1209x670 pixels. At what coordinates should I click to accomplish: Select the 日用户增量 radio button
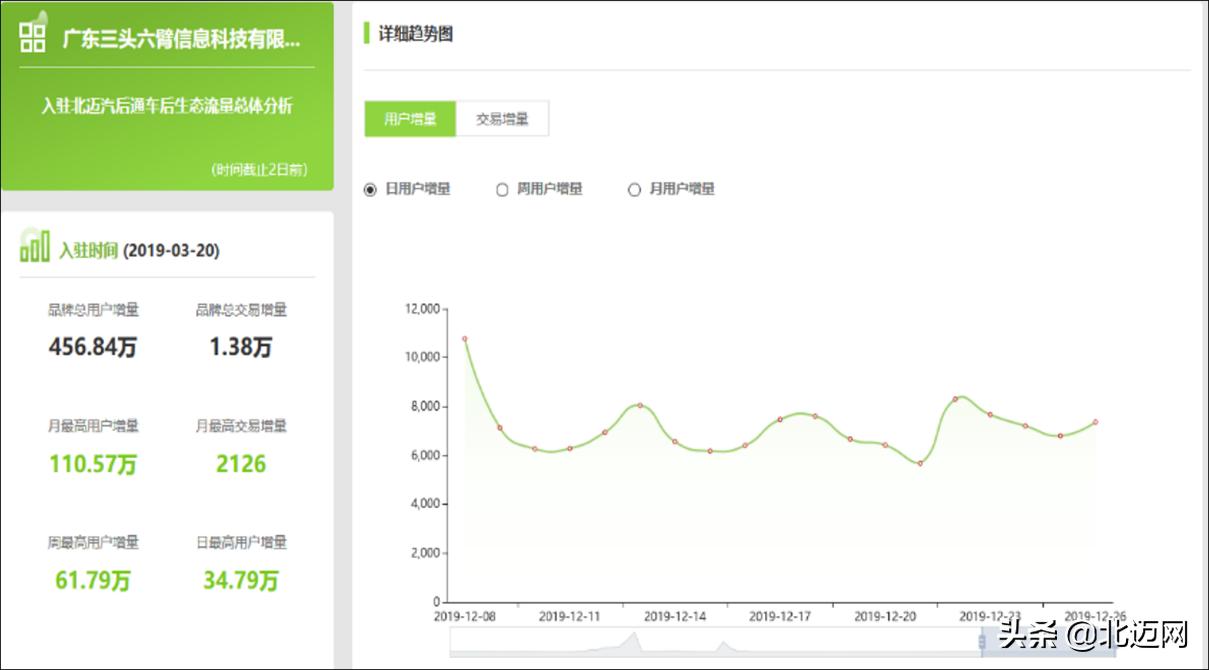click(372, 189)
